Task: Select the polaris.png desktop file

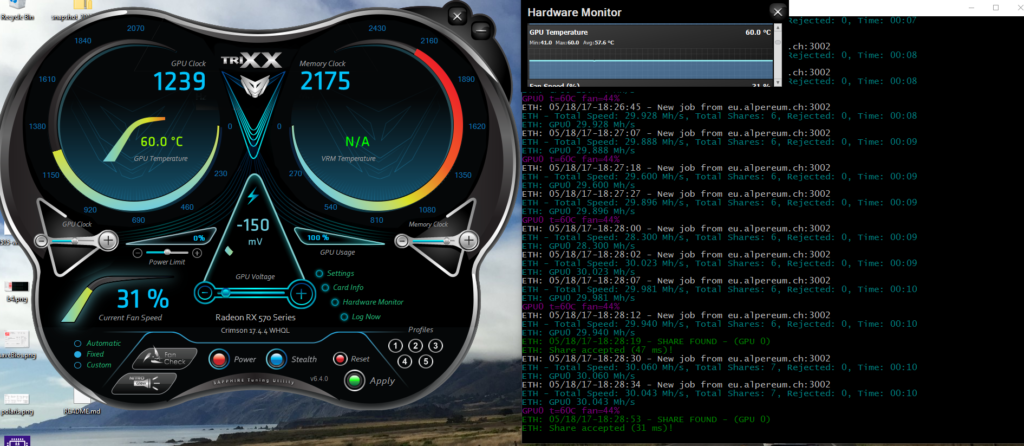Action: coord(16,404)
